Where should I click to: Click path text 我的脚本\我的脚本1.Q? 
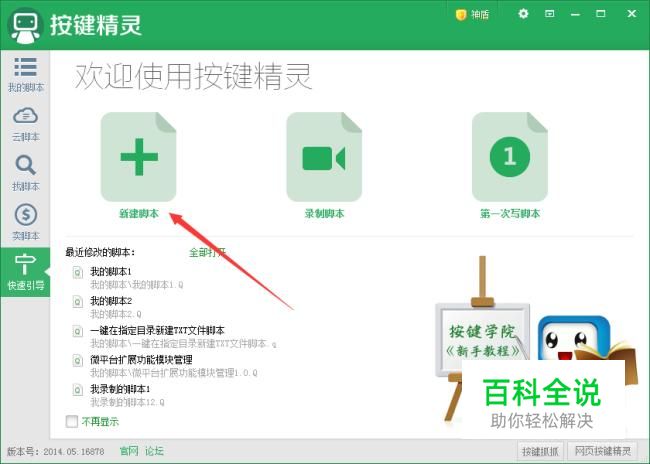coord(137,284)
